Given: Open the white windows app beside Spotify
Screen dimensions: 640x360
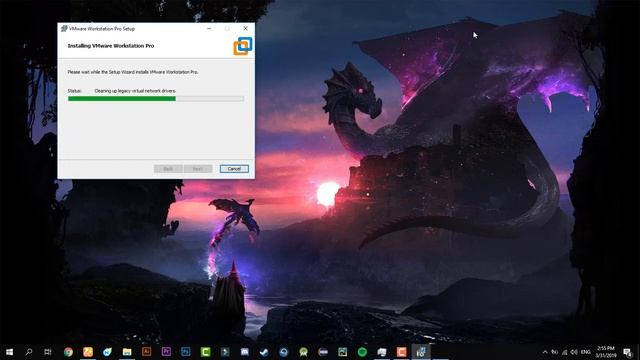Looking at the screenshot, I should 382,352.
